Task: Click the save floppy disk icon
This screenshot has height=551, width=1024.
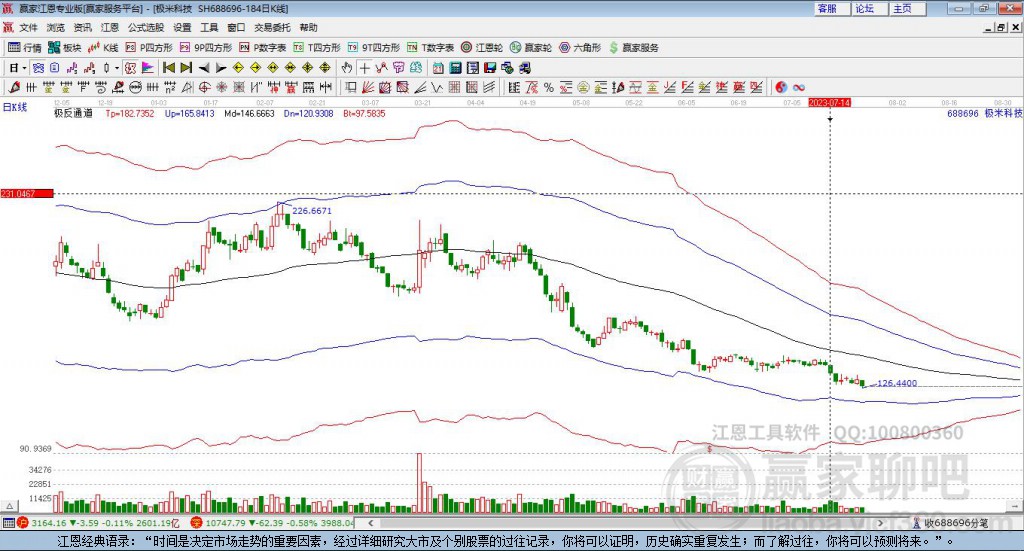Action: click(x=490, y=68)
